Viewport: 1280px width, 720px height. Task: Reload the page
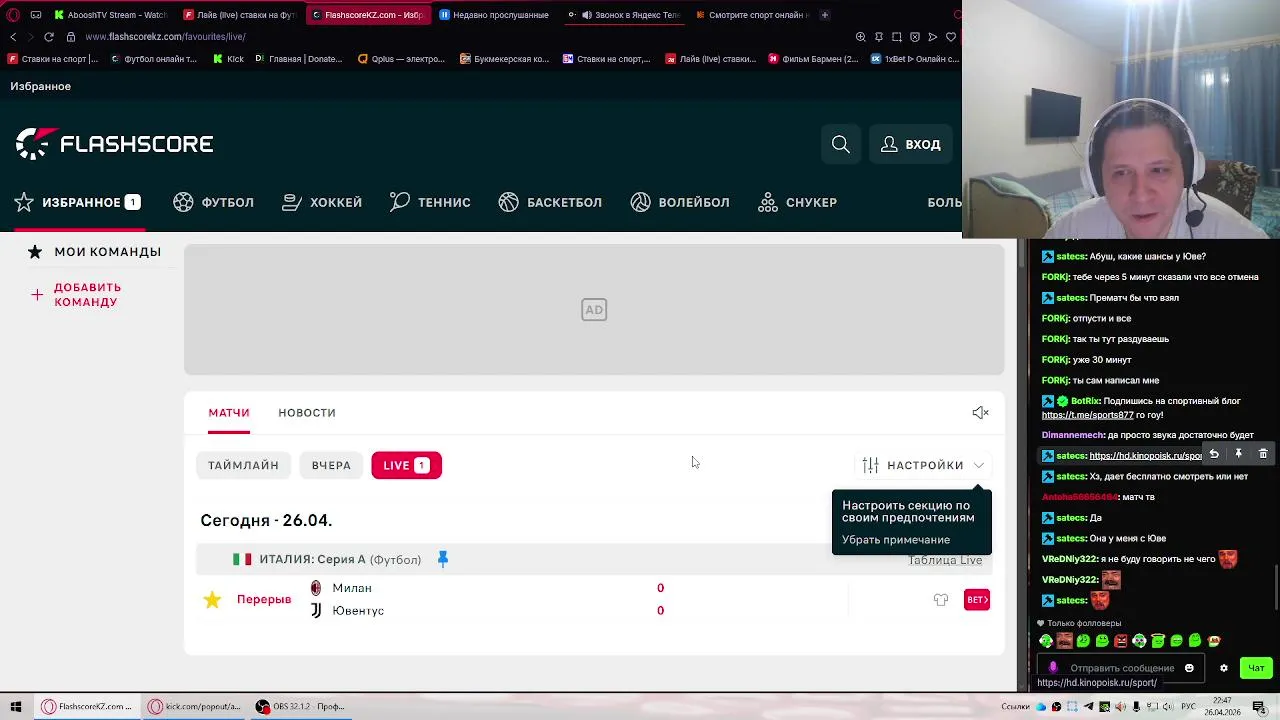point(48,37)
